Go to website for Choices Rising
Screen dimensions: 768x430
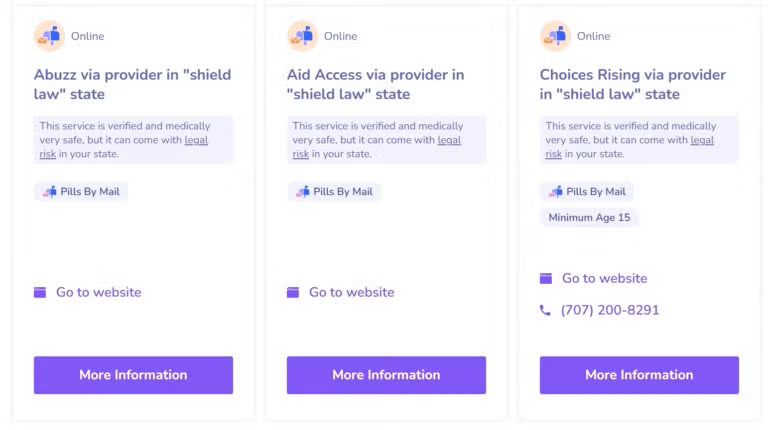coord(604,278)
